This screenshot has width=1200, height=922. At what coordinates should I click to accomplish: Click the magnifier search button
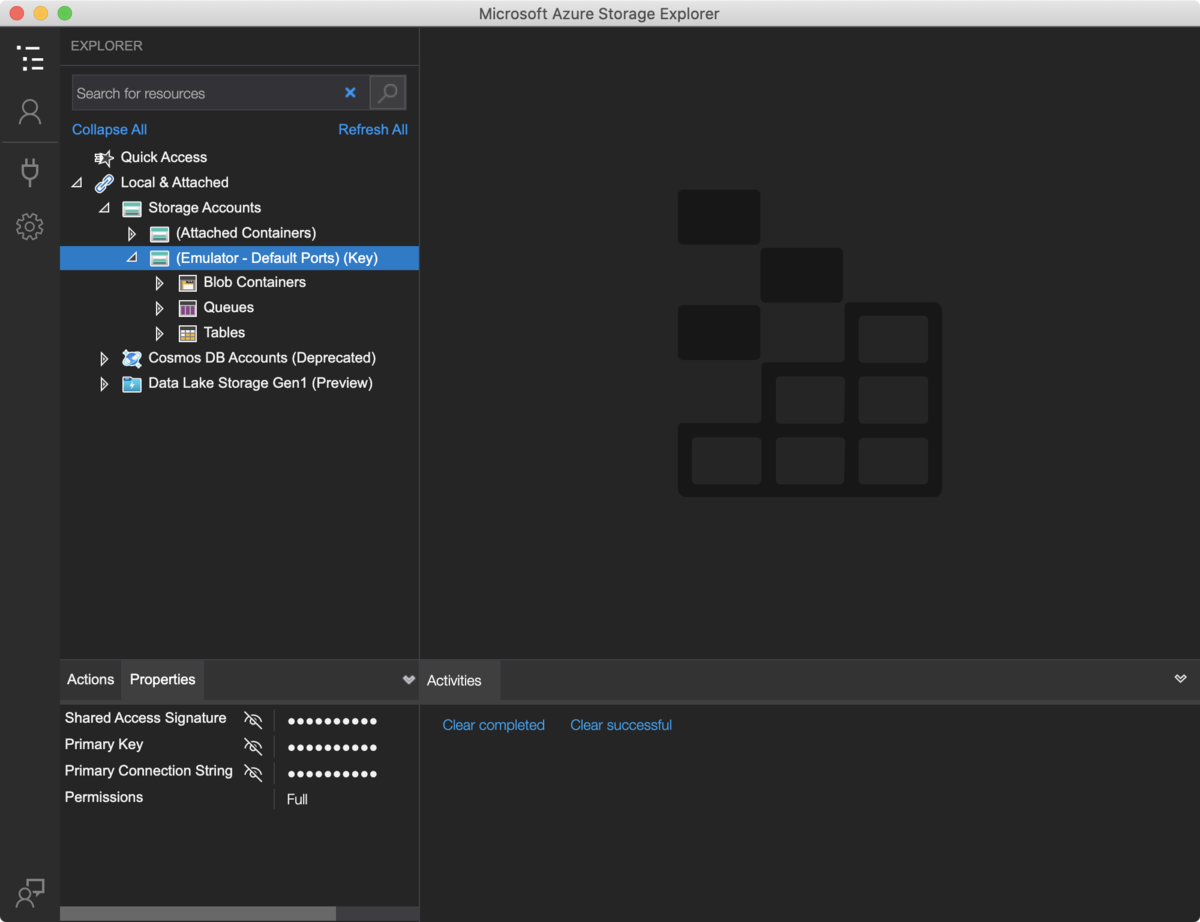click(x=388, y=93)
